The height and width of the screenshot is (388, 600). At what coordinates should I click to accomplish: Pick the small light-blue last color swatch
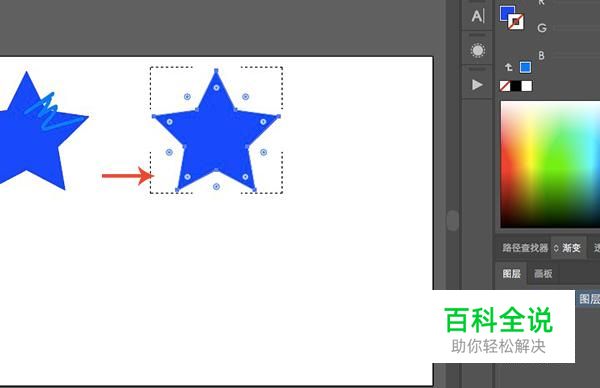pos(525,67)
